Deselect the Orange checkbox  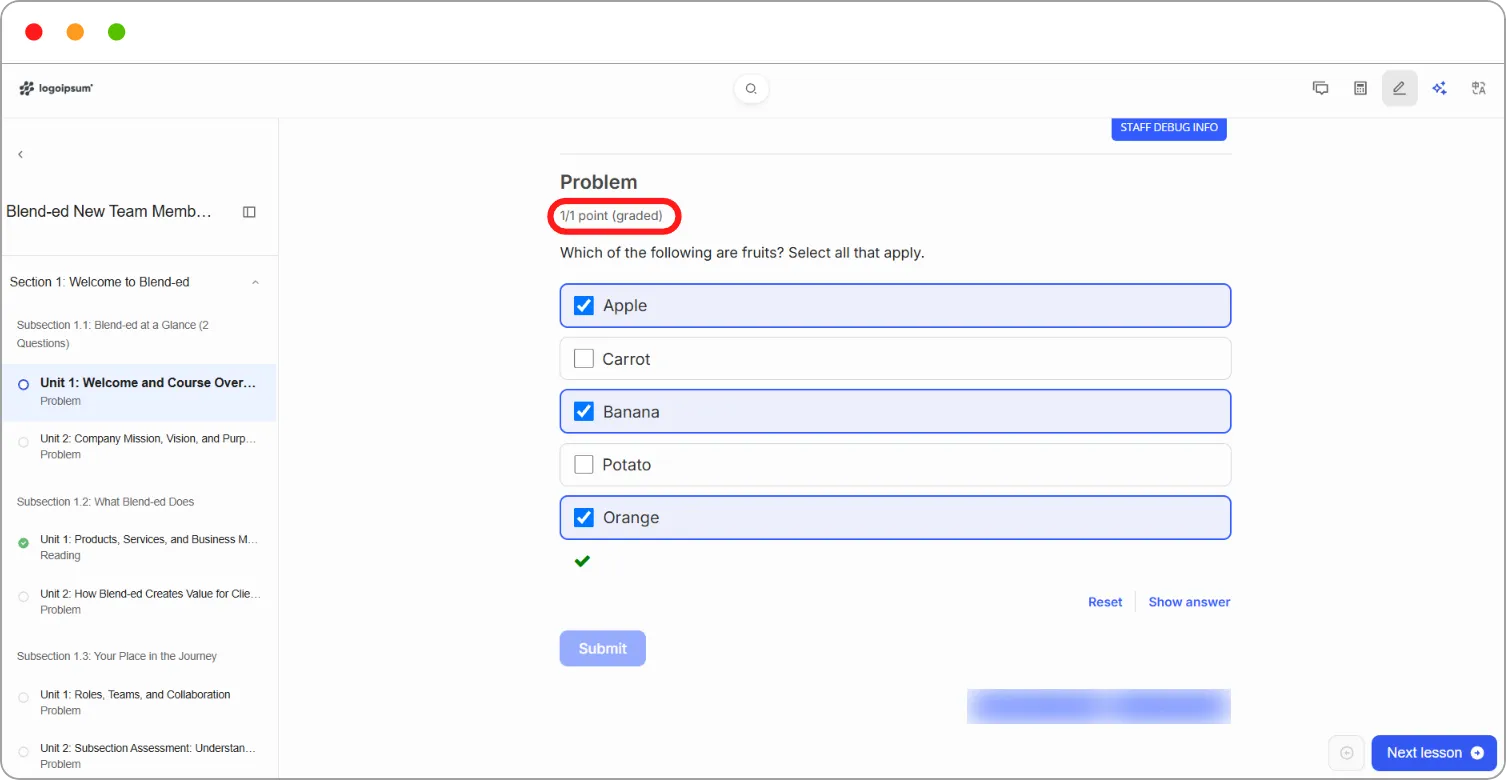point(584,517)
